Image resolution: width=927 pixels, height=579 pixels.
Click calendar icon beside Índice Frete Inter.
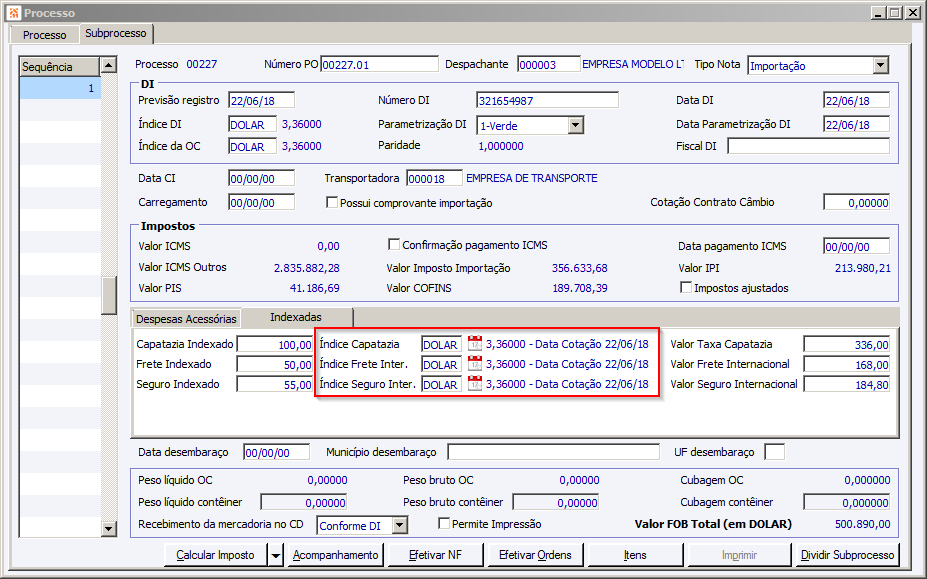(475, 364)
